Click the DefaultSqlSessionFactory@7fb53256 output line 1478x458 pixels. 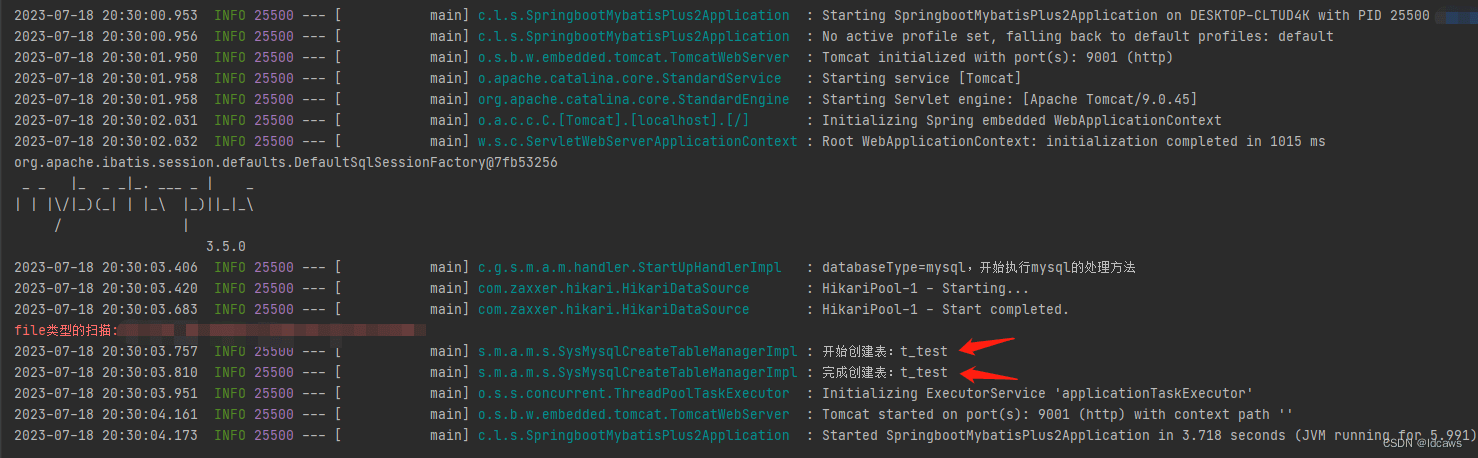286,162
